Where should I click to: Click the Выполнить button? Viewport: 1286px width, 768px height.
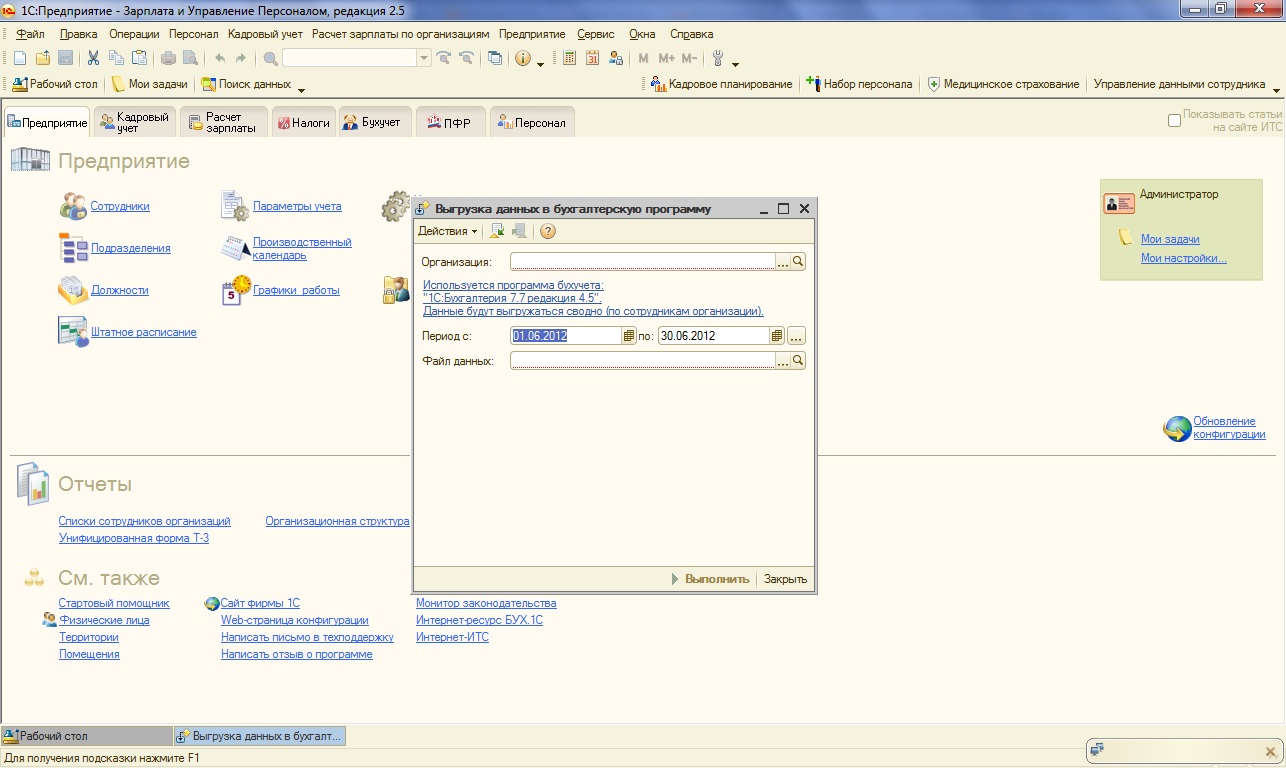point(709,579)
